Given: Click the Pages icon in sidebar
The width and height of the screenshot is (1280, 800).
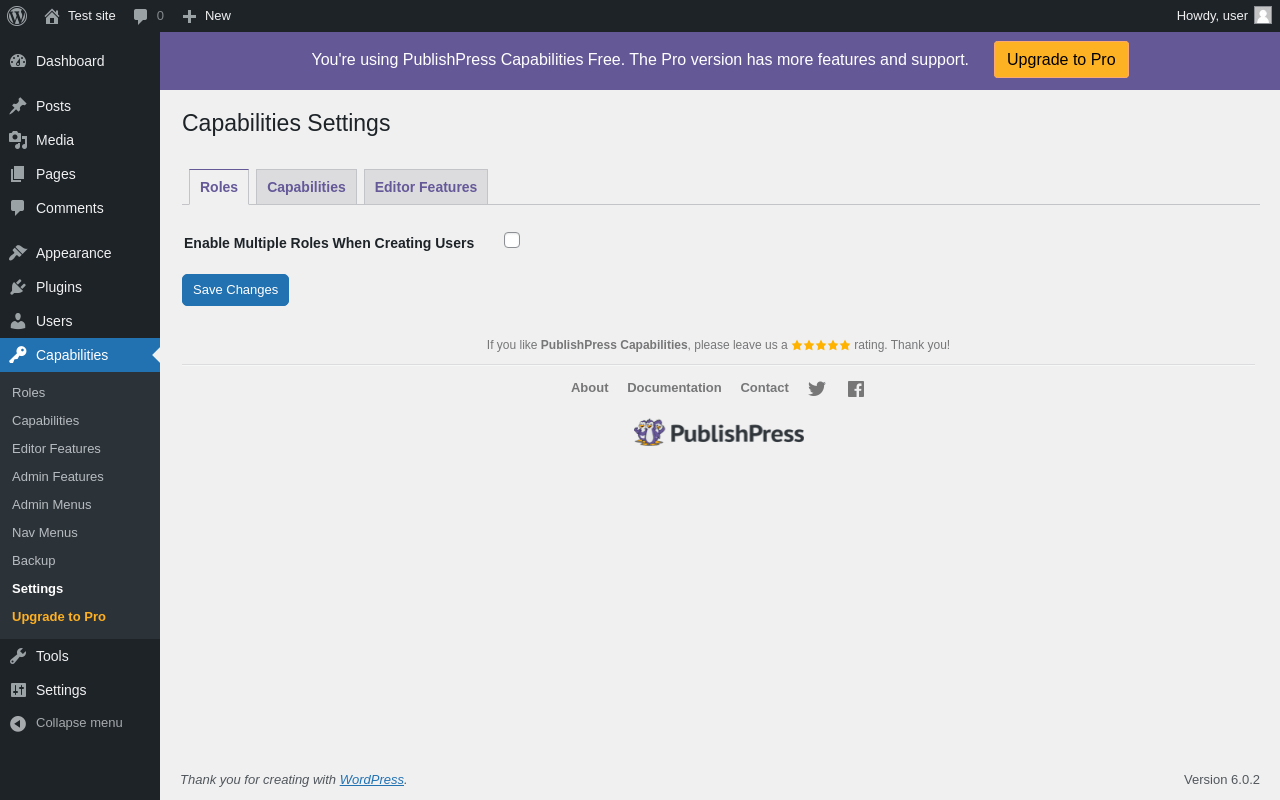Looking at the screenshot, I should tap(18, 174).
